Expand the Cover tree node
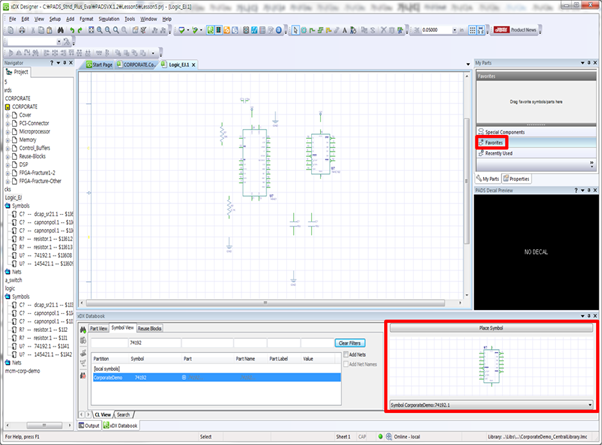602x445 pixels. click(x=8, y=115)
